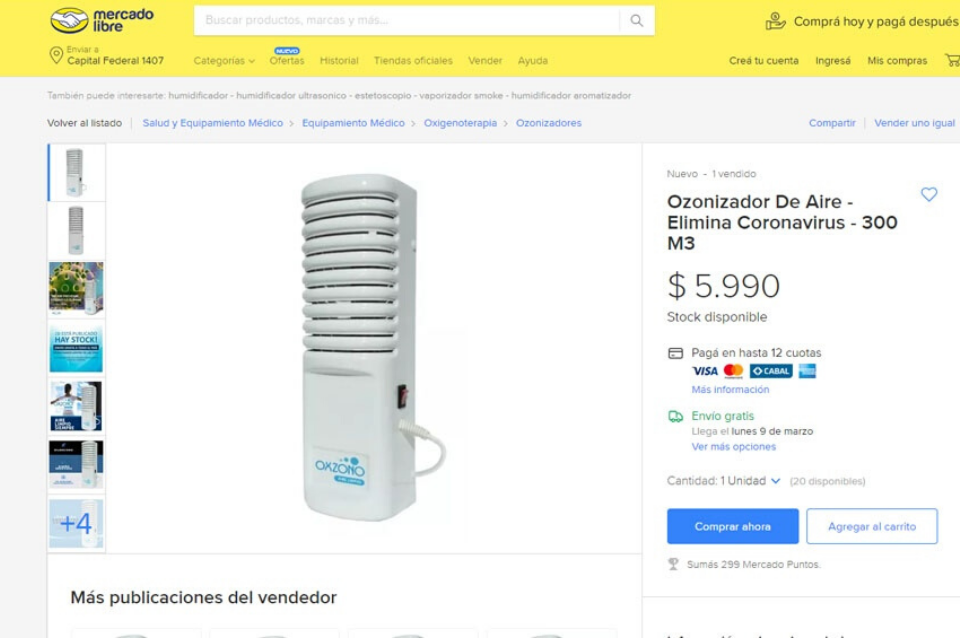The width and height of the screenshot is (960, 638).
Task: Select the HAY STOCK thumbnail image
Action: (77, 347)
